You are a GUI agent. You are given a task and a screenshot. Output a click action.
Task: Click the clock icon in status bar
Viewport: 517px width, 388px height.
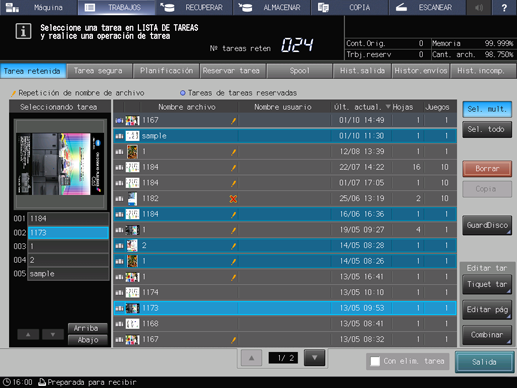point(6,382)
